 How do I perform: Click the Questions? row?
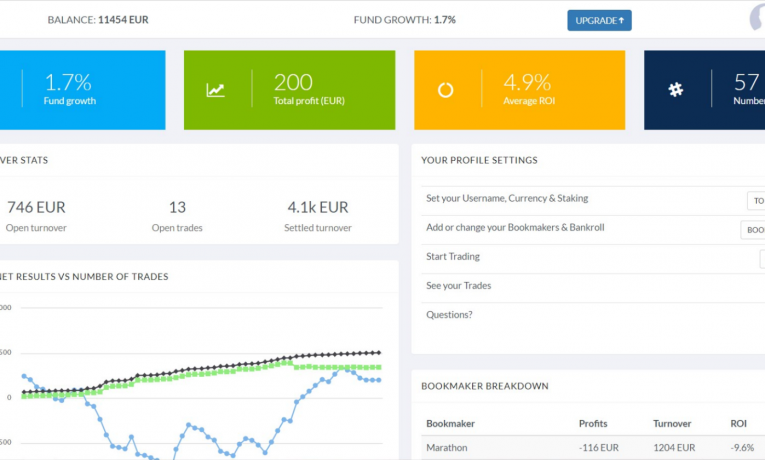(449, 315)
